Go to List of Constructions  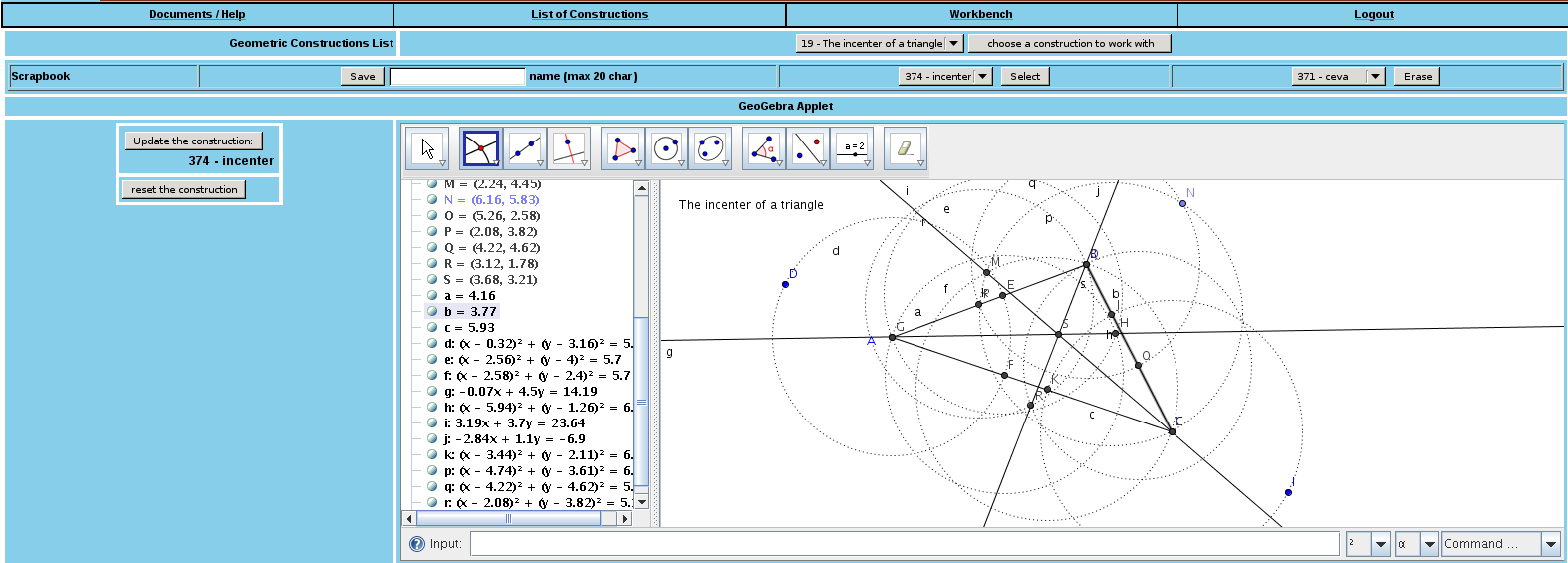[x=589, y=14]
